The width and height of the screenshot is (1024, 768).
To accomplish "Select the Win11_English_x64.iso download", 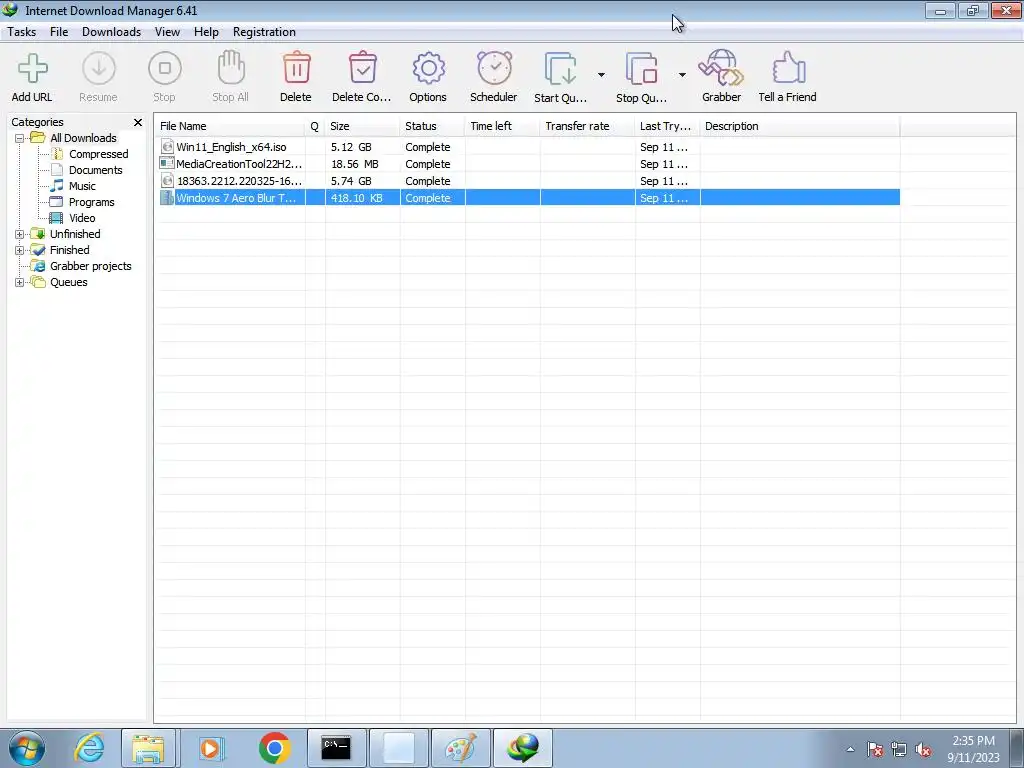I will click(530, 147).
